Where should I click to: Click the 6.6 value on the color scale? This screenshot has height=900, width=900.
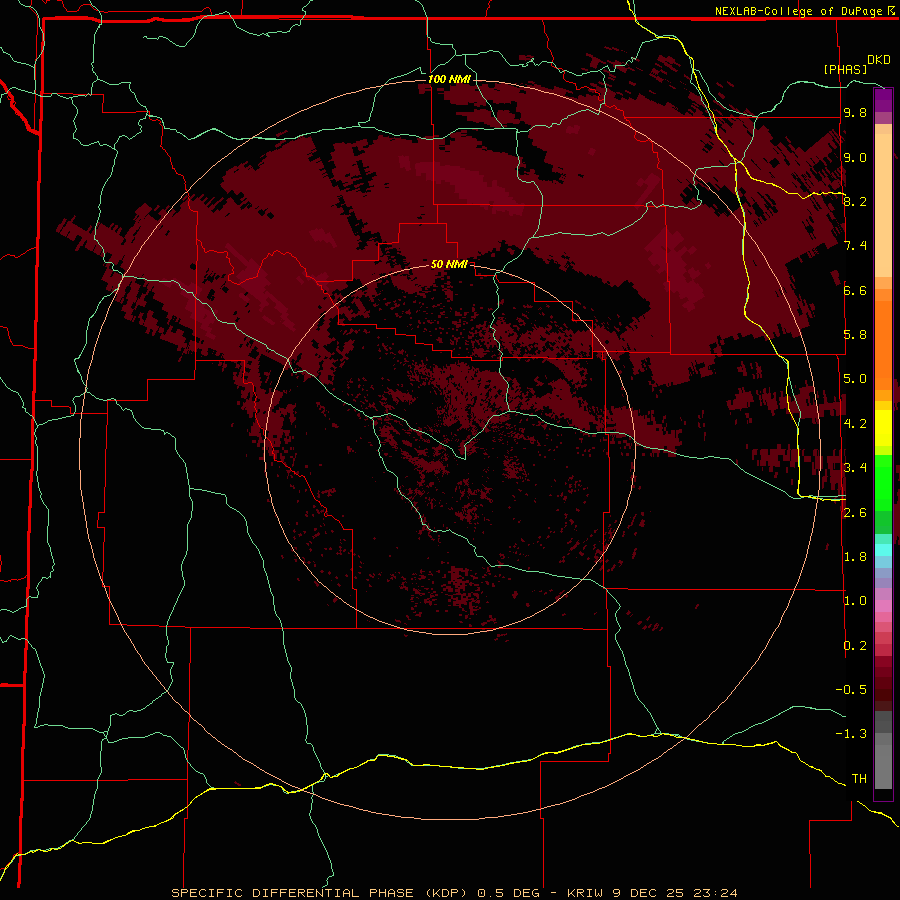(855, 290)
